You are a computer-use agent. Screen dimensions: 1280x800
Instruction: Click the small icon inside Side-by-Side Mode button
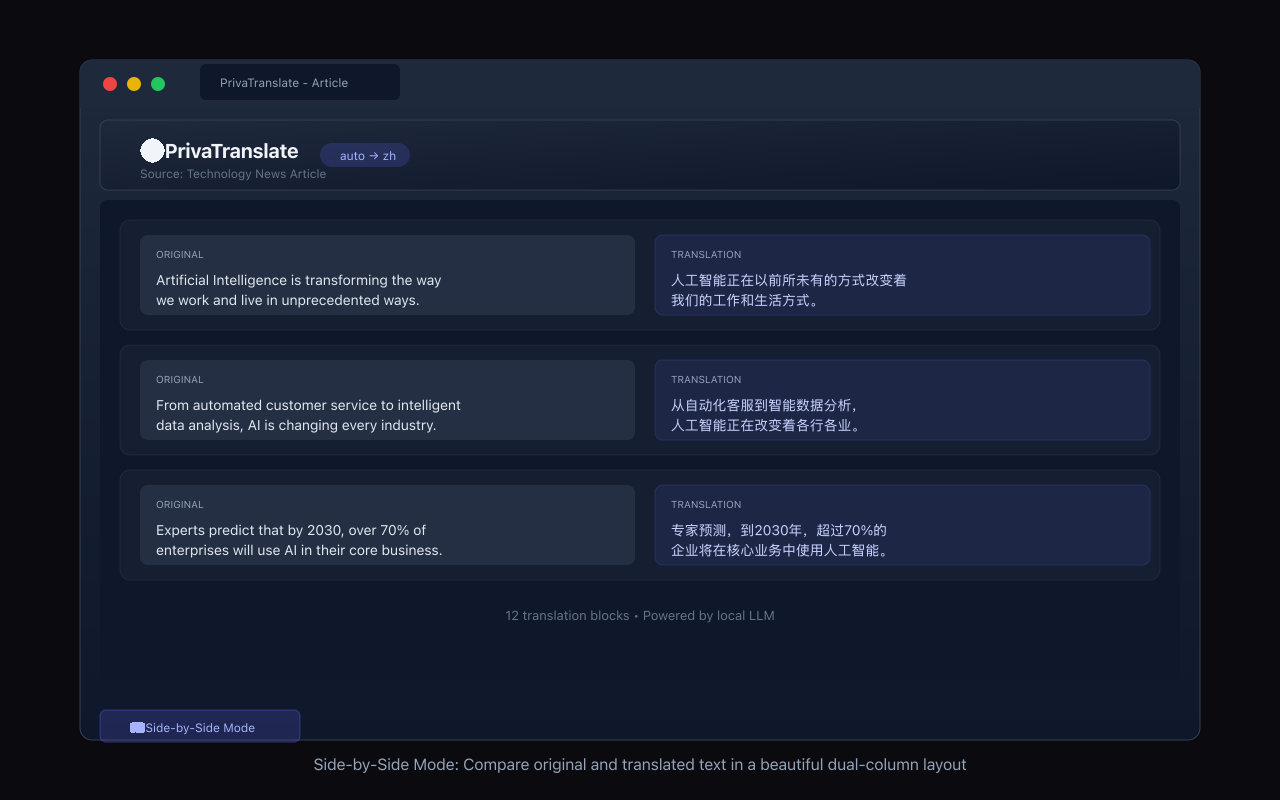[x=137, y=726]
